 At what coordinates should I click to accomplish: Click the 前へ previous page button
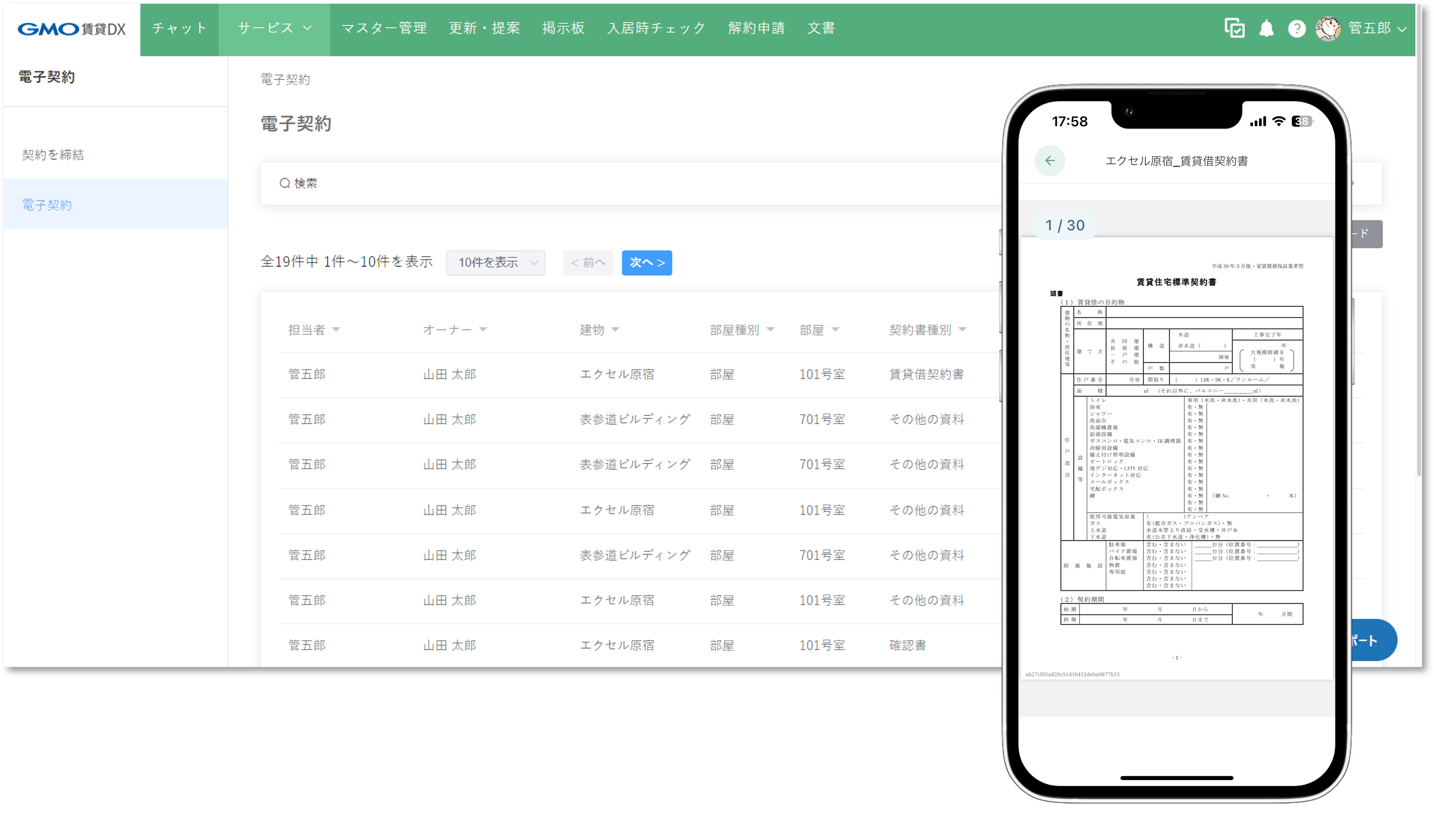pos(587,263)
